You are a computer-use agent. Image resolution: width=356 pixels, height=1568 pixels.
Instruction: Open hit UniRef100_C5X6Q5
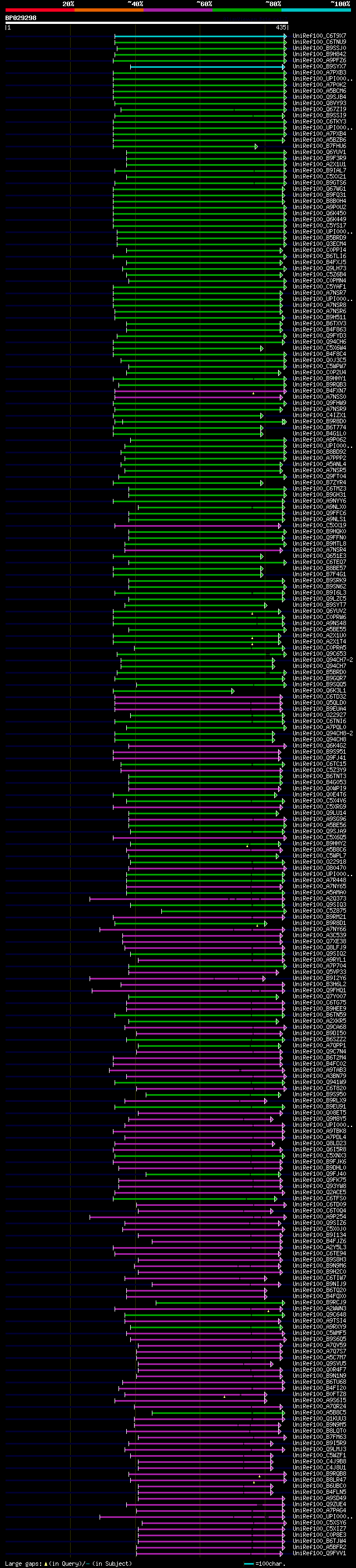pyautogui.click(x=319, y=838)
